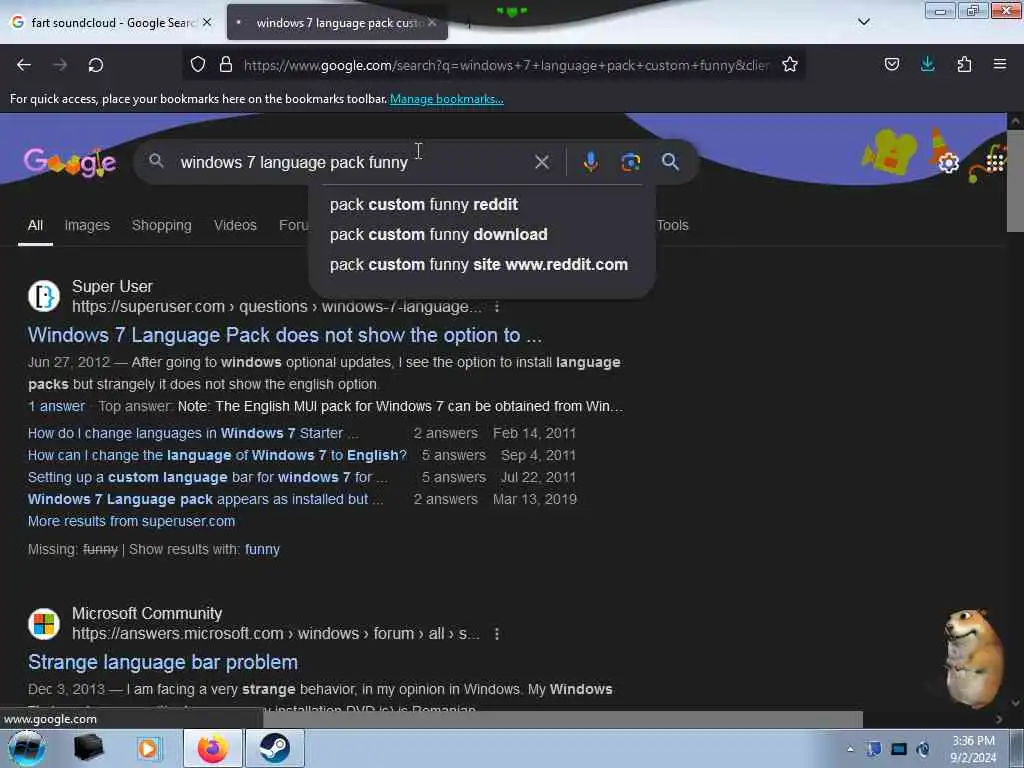This screenshot has width=1024, height=768.
Task: Open Google quick settings gear
Action: pos(948,163)
